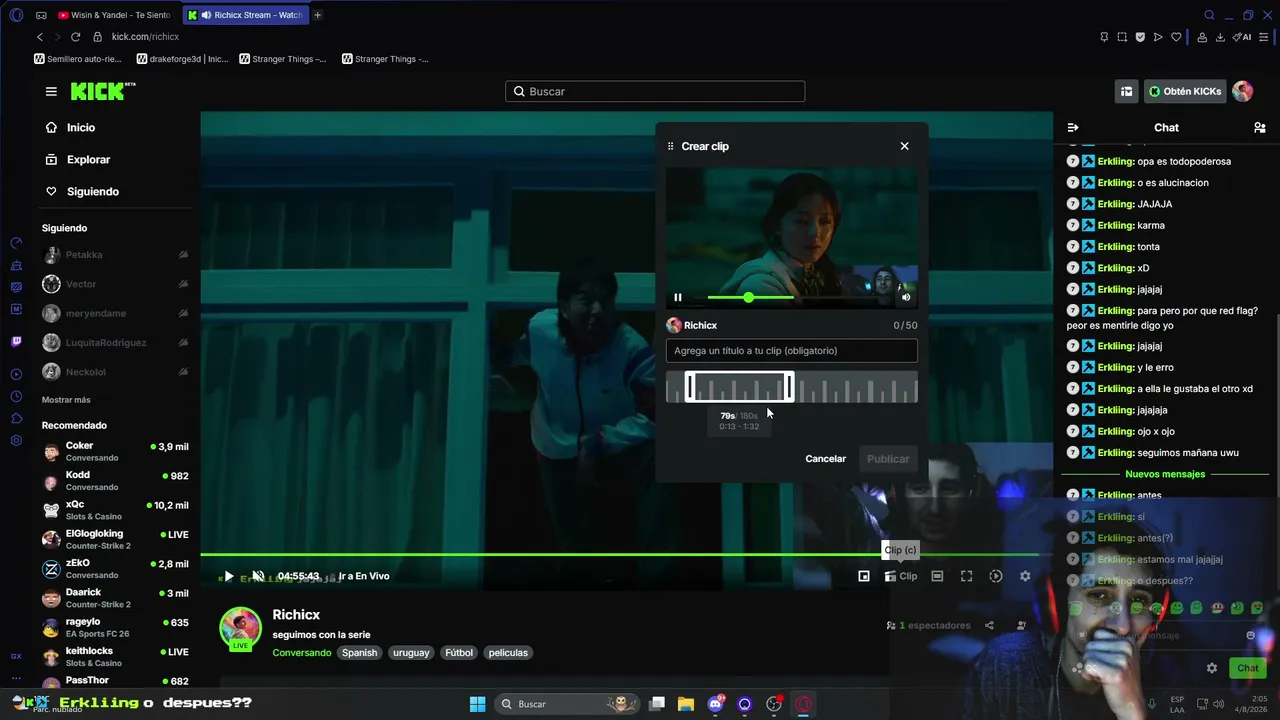Close the Crear clip dialog
Image resolution: width=1280 pixels, height=720 pixels.
[904, 146]
